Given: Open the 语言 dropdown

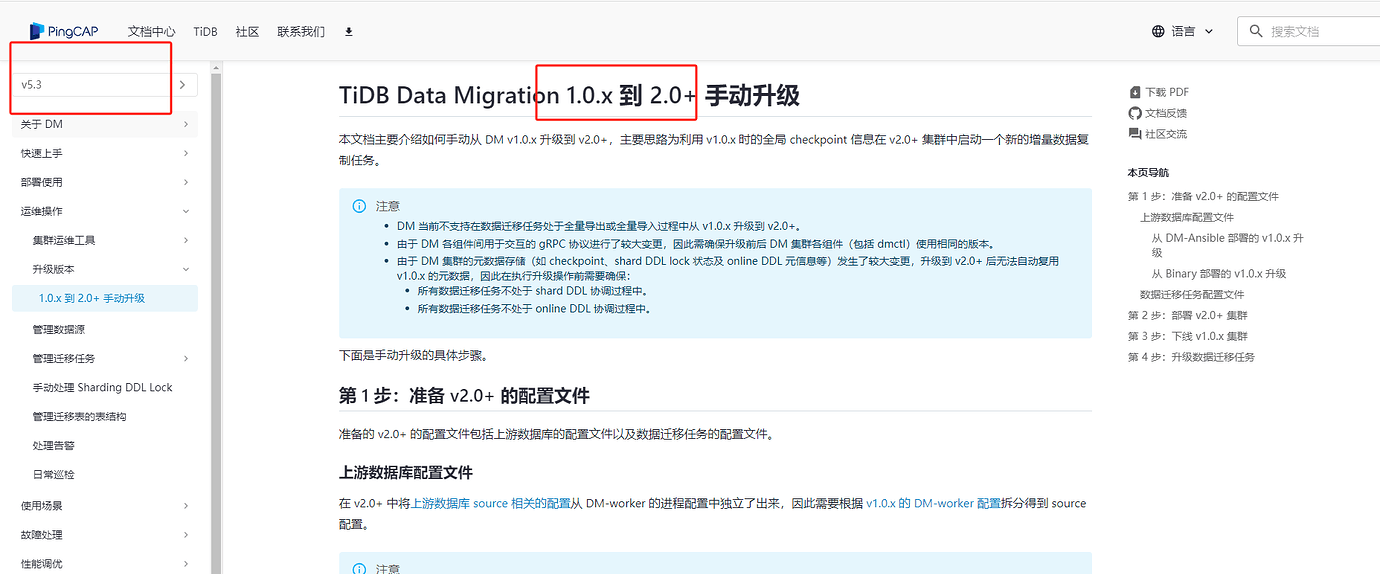Looking at the screenshot, I should coord(1183,32).
